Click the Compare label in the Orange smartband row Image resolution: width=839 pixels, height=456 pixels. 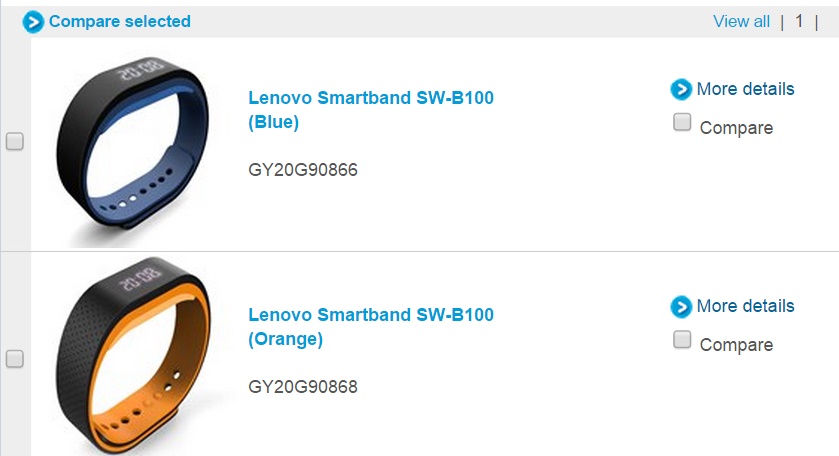tap(736, 345)
